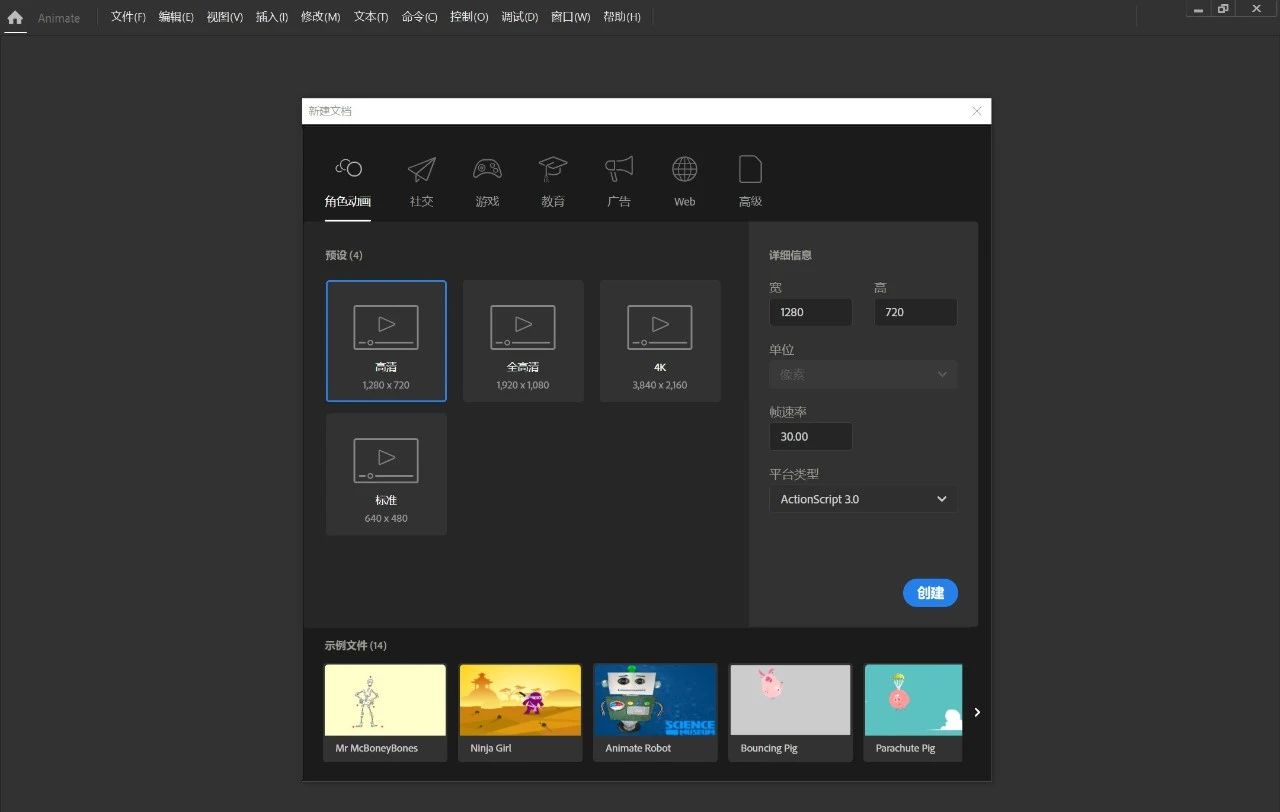
Task: Click the 预设 (4) heading
Action: coord(344,255)
